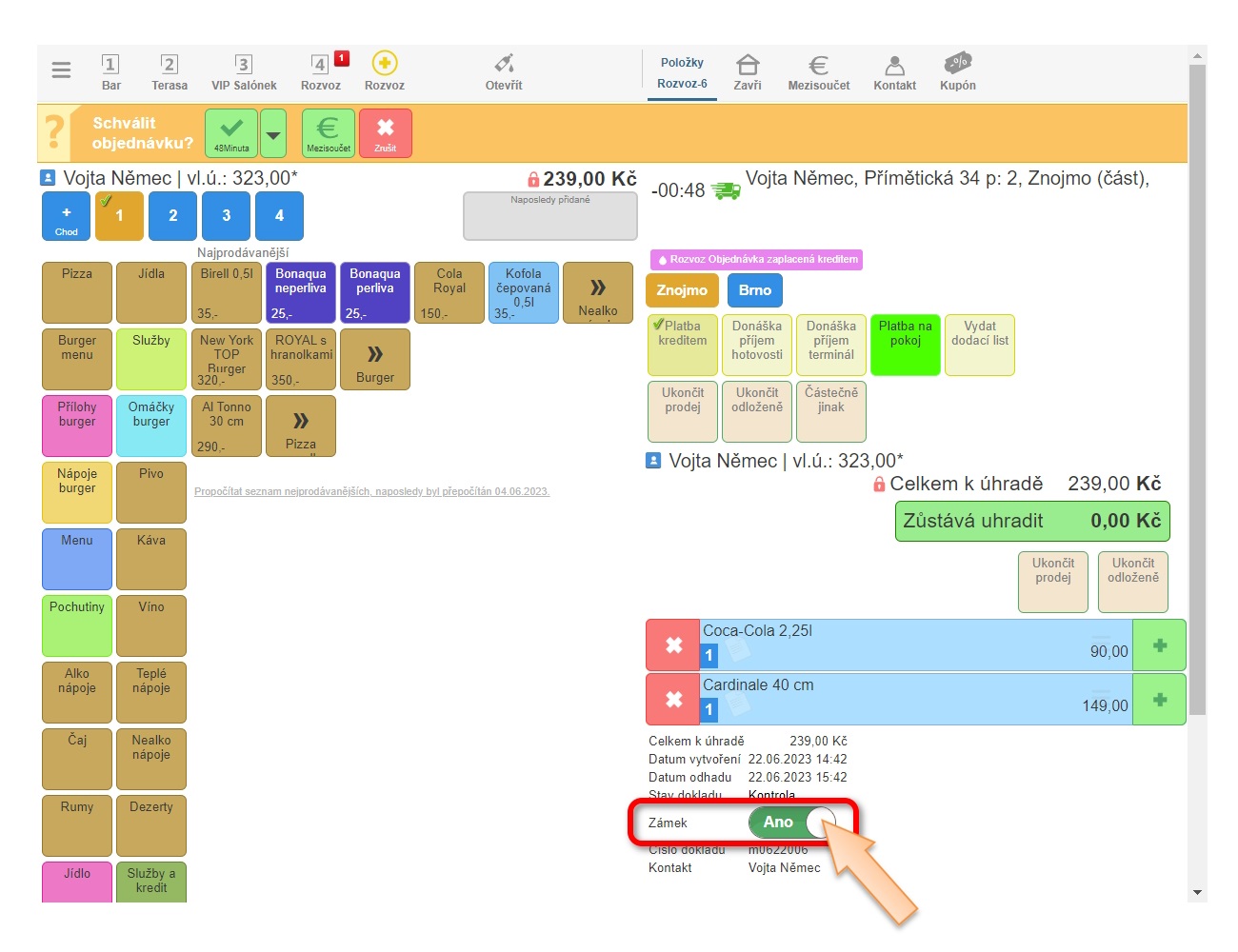
Task: Click the Kupón percent tag icon
Action: pos(957,65)
